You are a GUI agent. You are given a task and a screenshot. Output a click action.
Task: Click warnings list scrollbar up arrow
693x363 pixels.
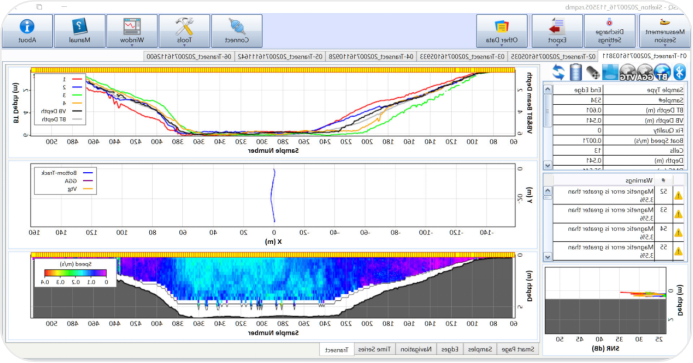548,191
